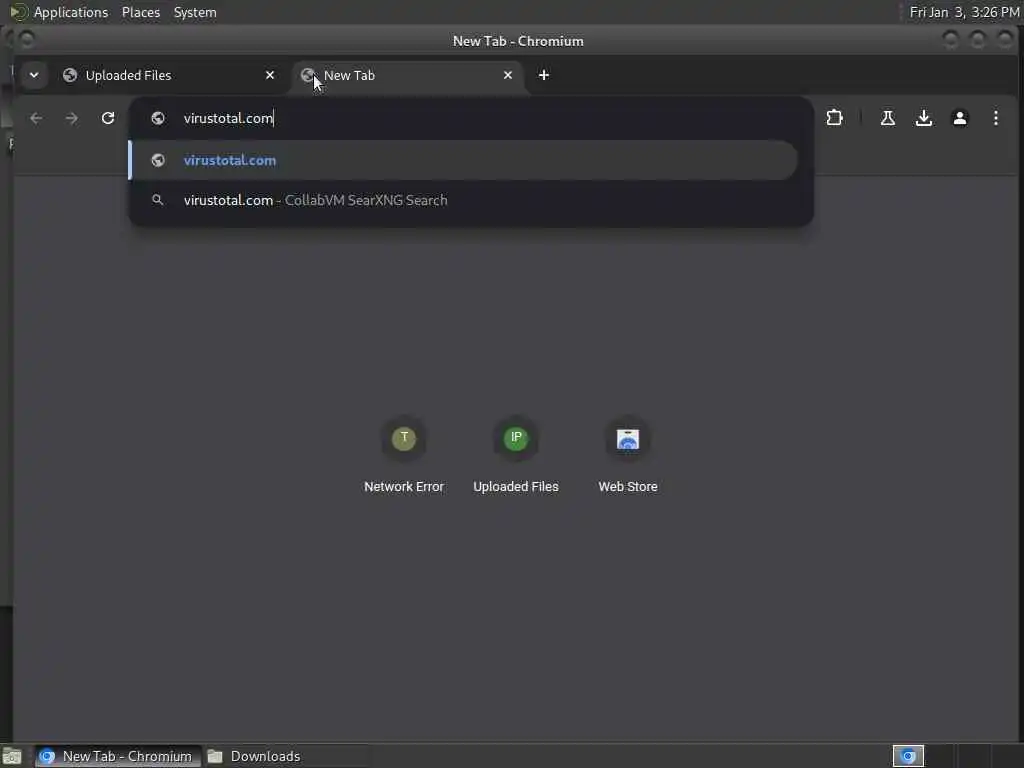Open the Network Error shortcut
Image resolution: width=1024 pixels, height=768 pixels.
coord(404,456)
